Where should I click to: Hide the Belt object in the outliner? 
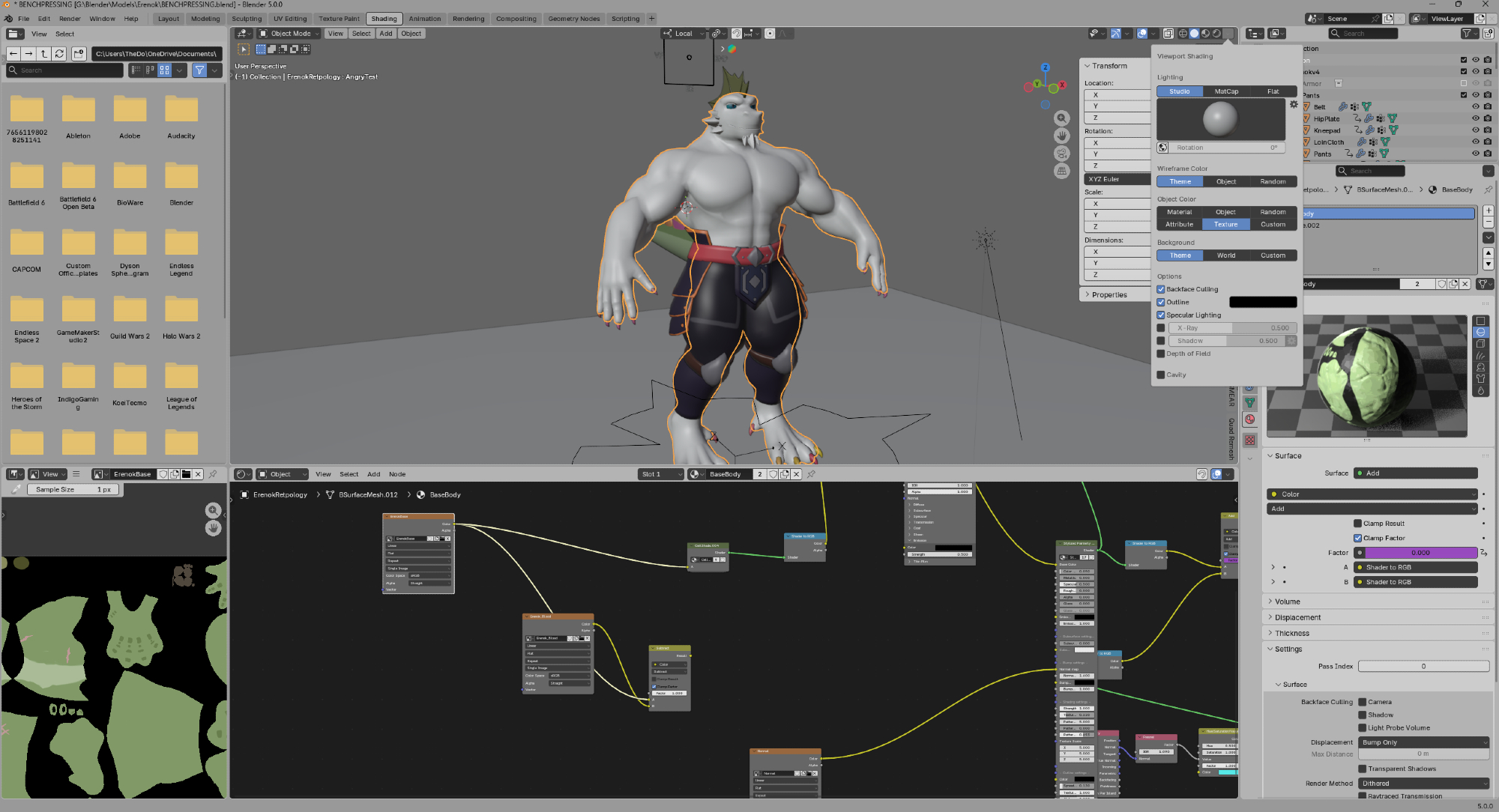click(1475, 107)
